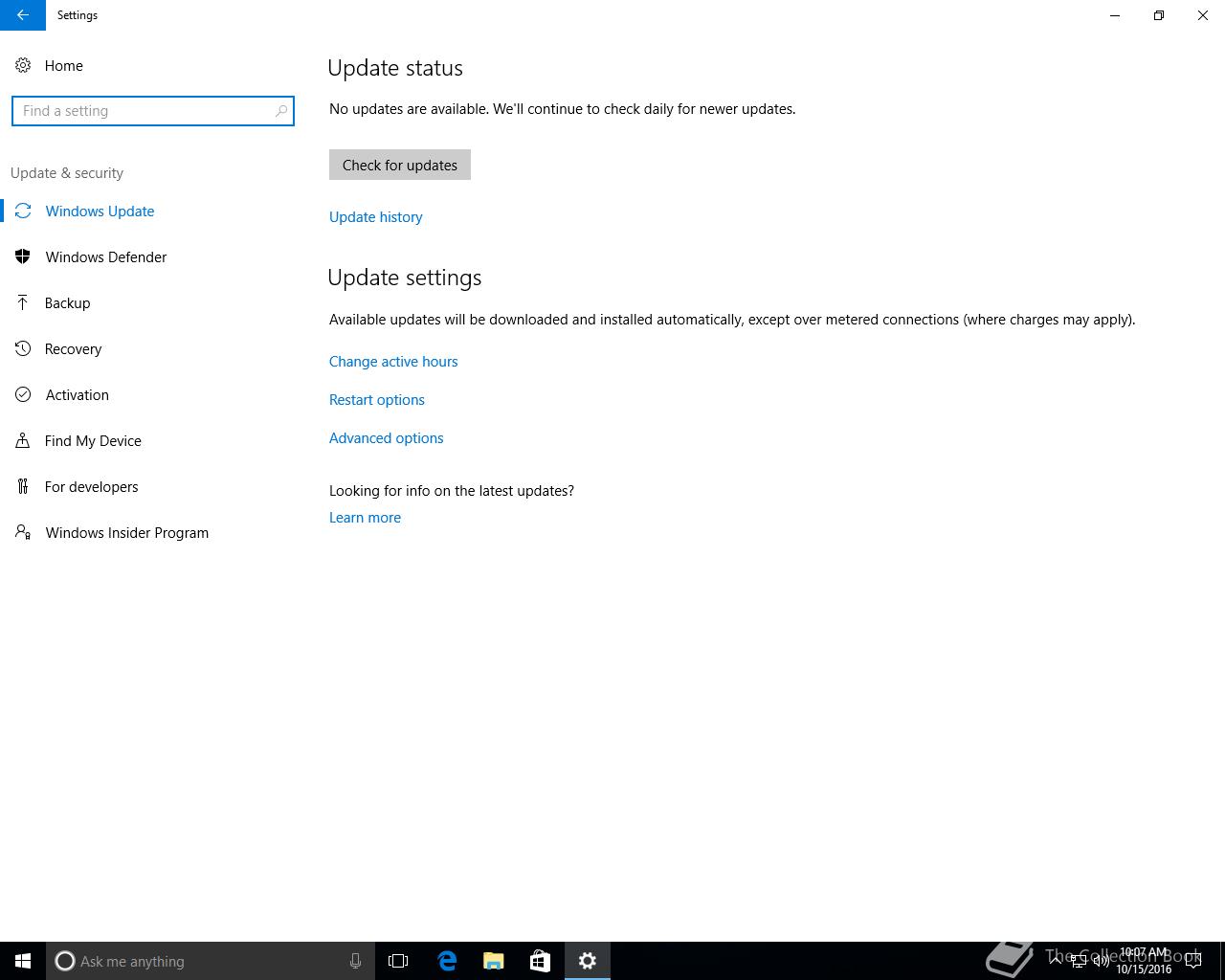Show hidden system tray icons

pyautogui.click(x=1055, y=961)
